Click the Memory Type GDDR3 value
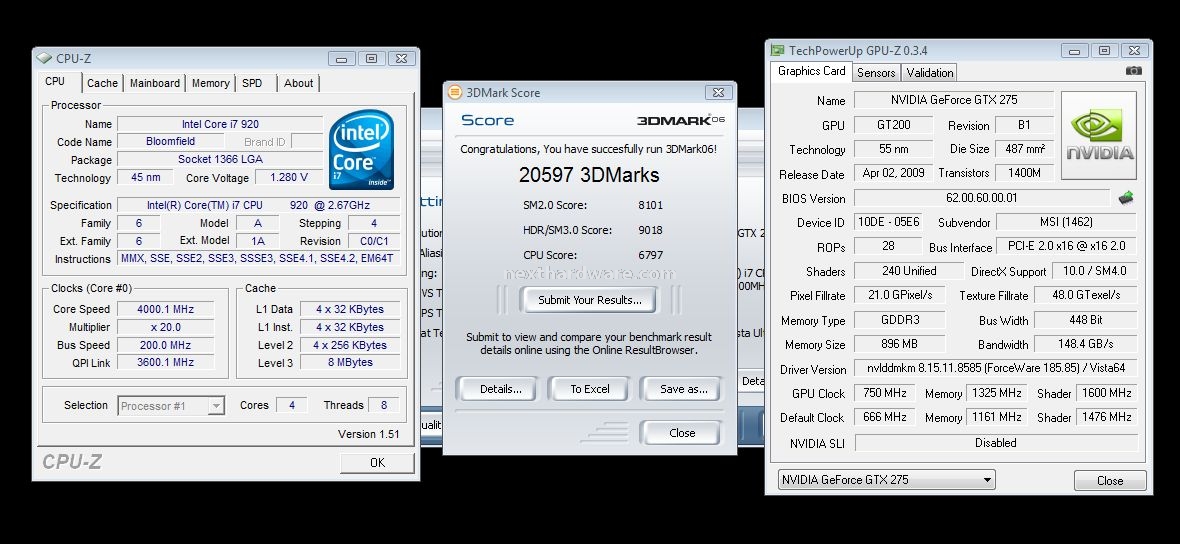This screenshot has width=1180, height=544. coord(899,320)
